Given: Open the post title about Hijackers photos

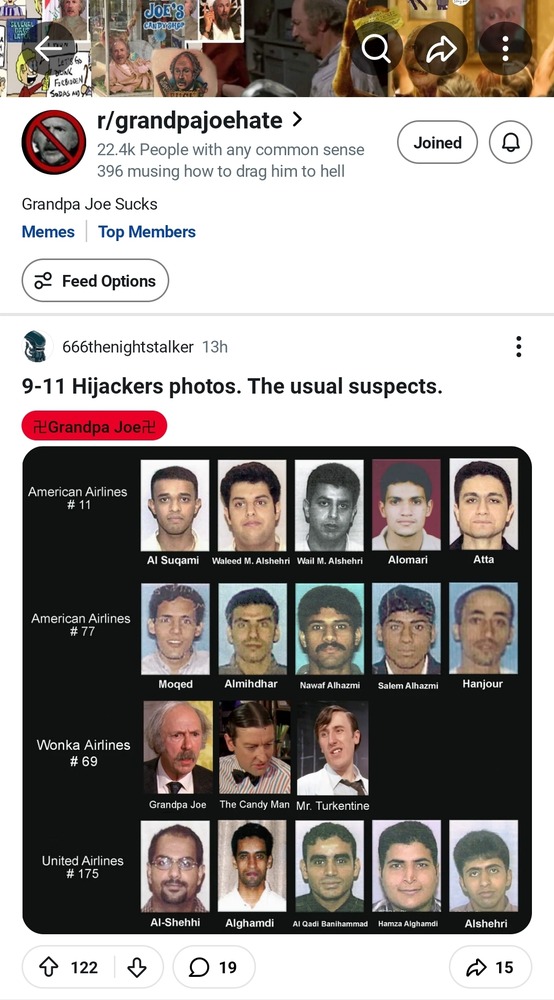Looking at the screenshot, I should [232, 386].
